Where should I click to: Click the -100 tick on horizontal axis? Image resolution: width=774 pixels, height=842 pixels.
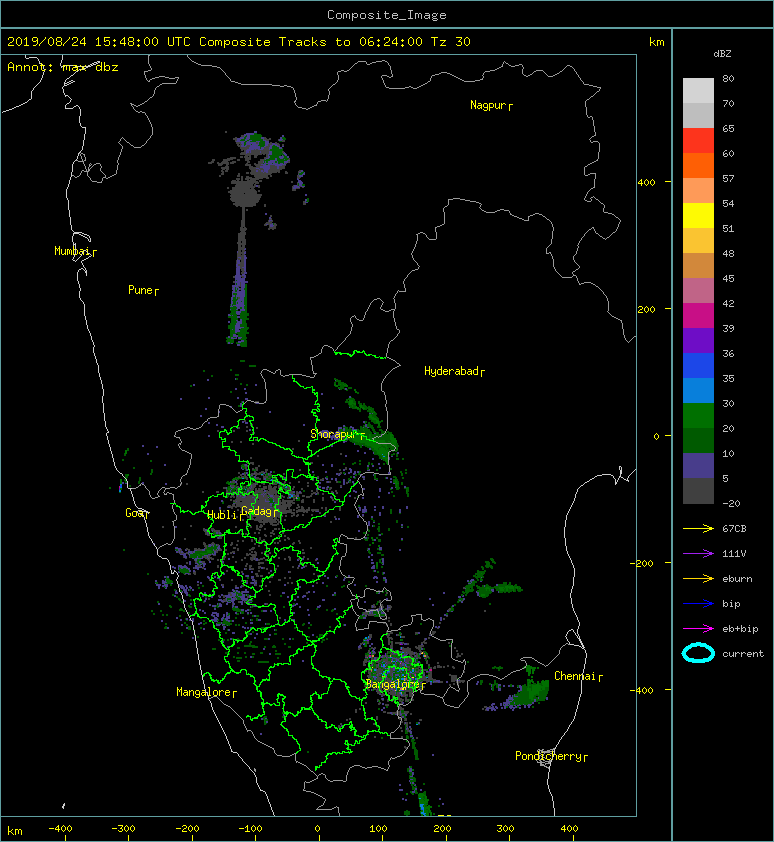pyautogui.click(x=250, y=829)
